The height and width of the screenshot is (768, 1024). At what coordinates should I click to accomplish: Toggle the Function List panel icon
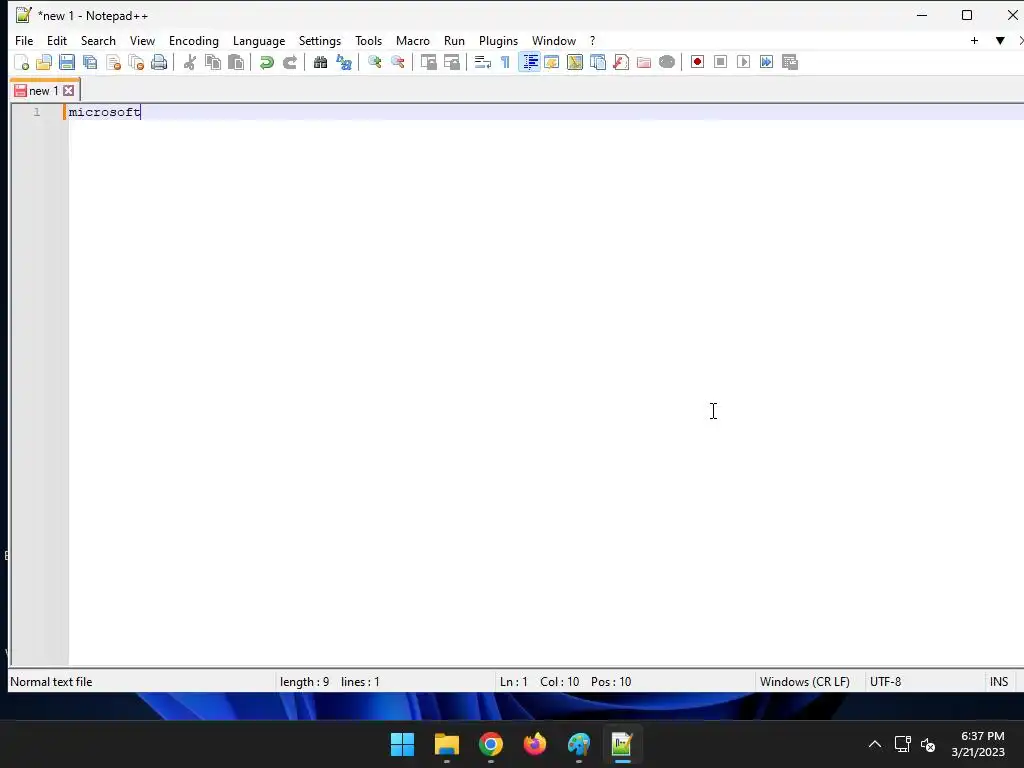pyautogui.click(x=621, y=62)
